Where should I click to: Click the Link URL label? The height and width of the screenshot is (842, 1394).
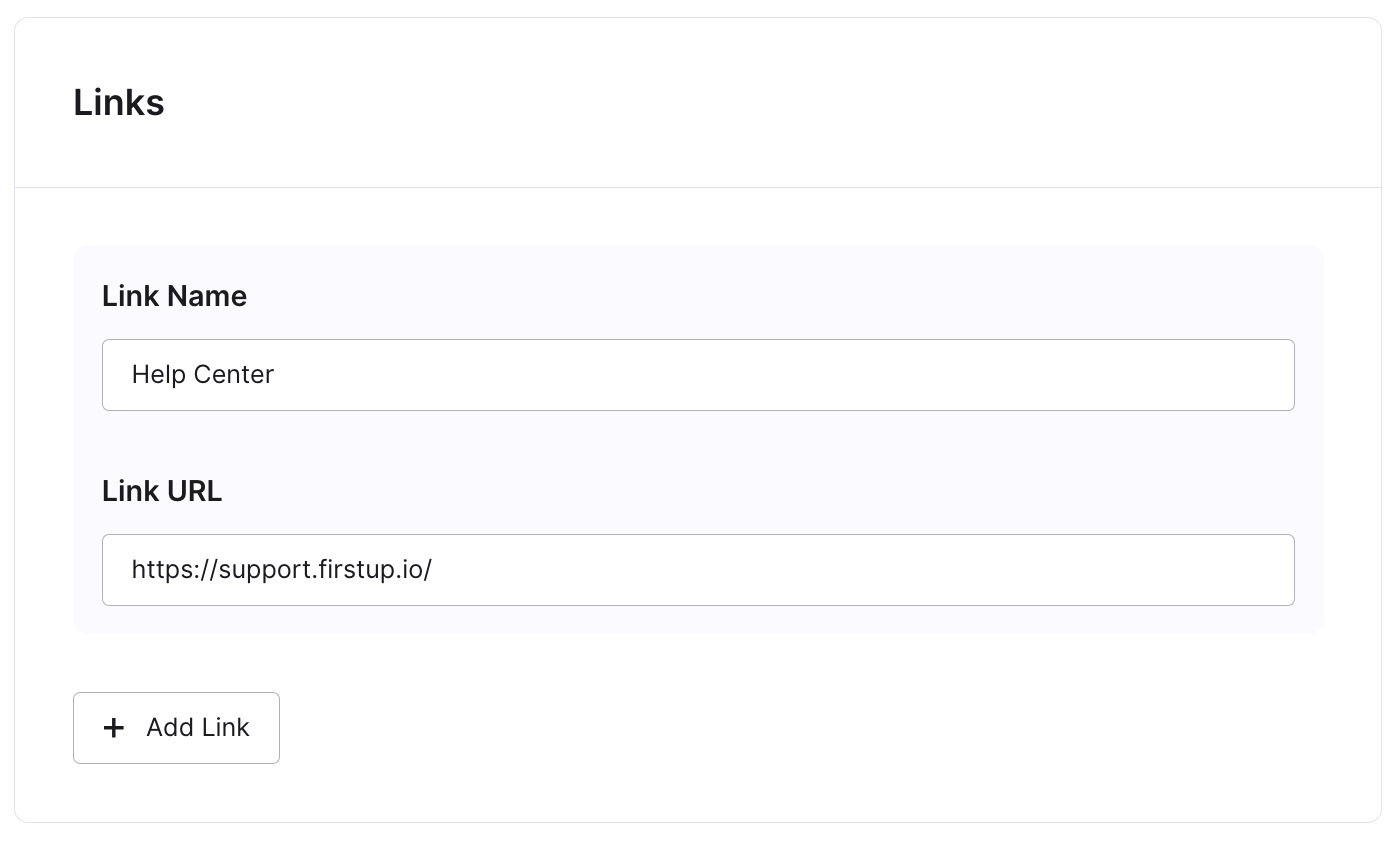point(162,491)
